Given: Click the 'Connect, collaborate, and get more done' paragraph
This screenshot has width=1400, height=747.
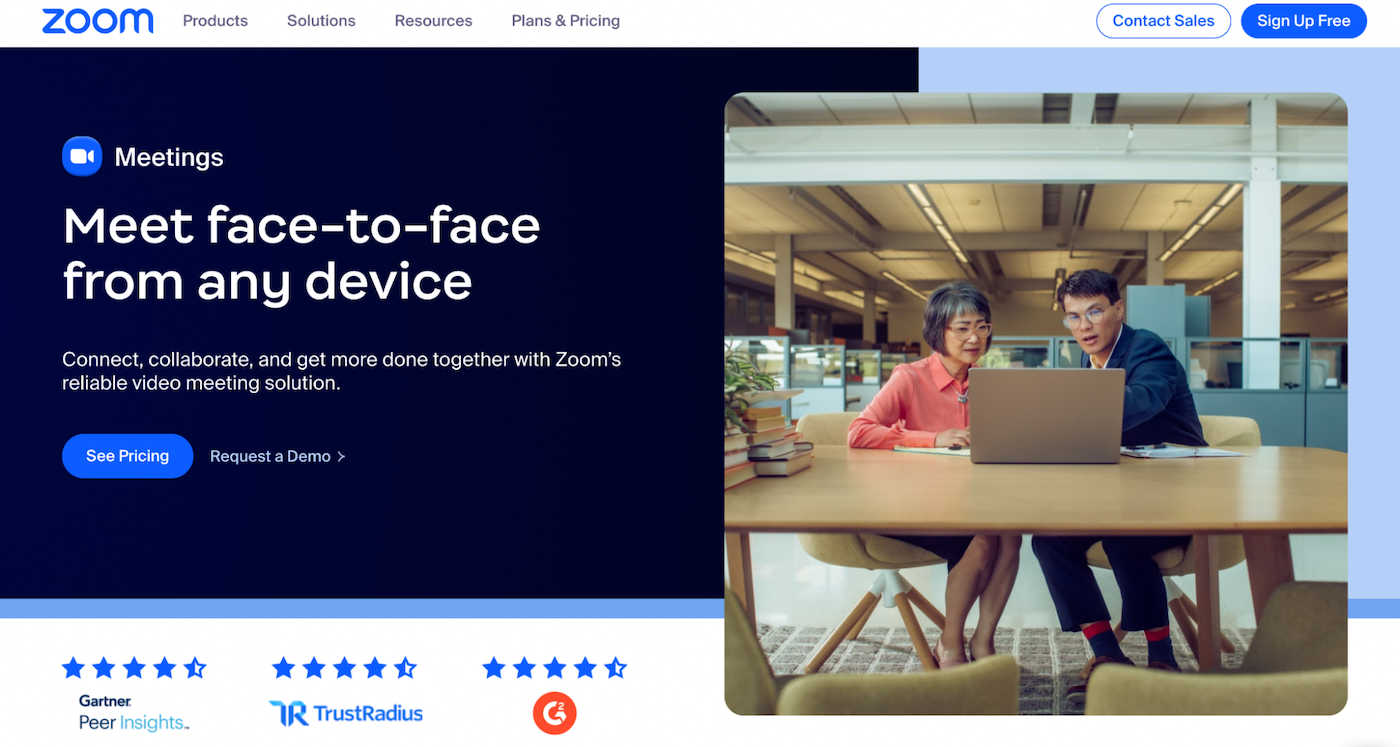Looking at the screenshot, I should [341, 371].
